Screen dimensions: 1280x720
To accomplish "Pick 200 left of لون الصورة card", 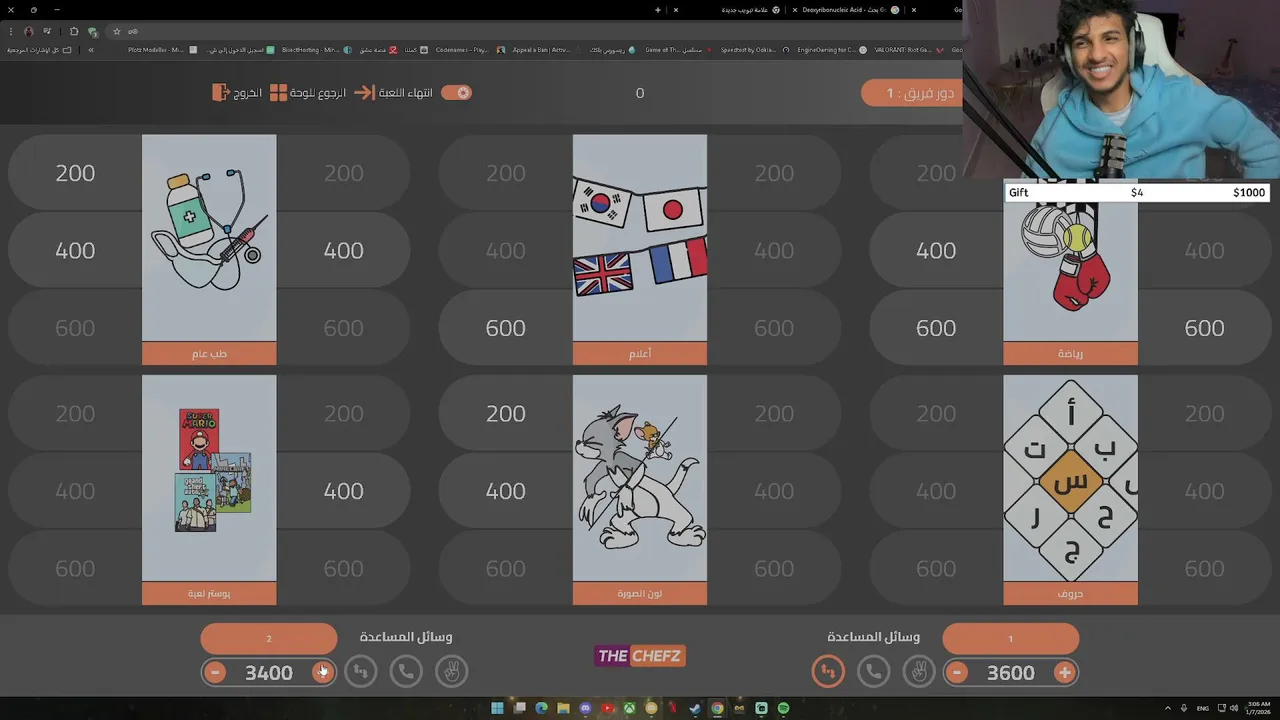I will coord(505,413).
